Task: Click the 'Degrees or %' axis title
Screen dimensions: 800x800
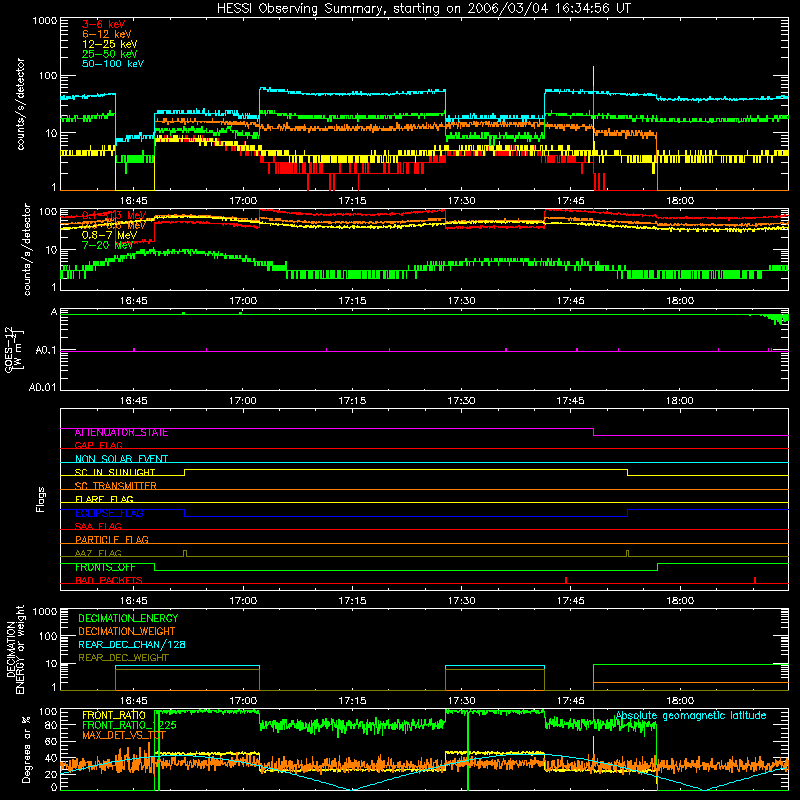Action: pyautogui.click(x=25, y=749)
